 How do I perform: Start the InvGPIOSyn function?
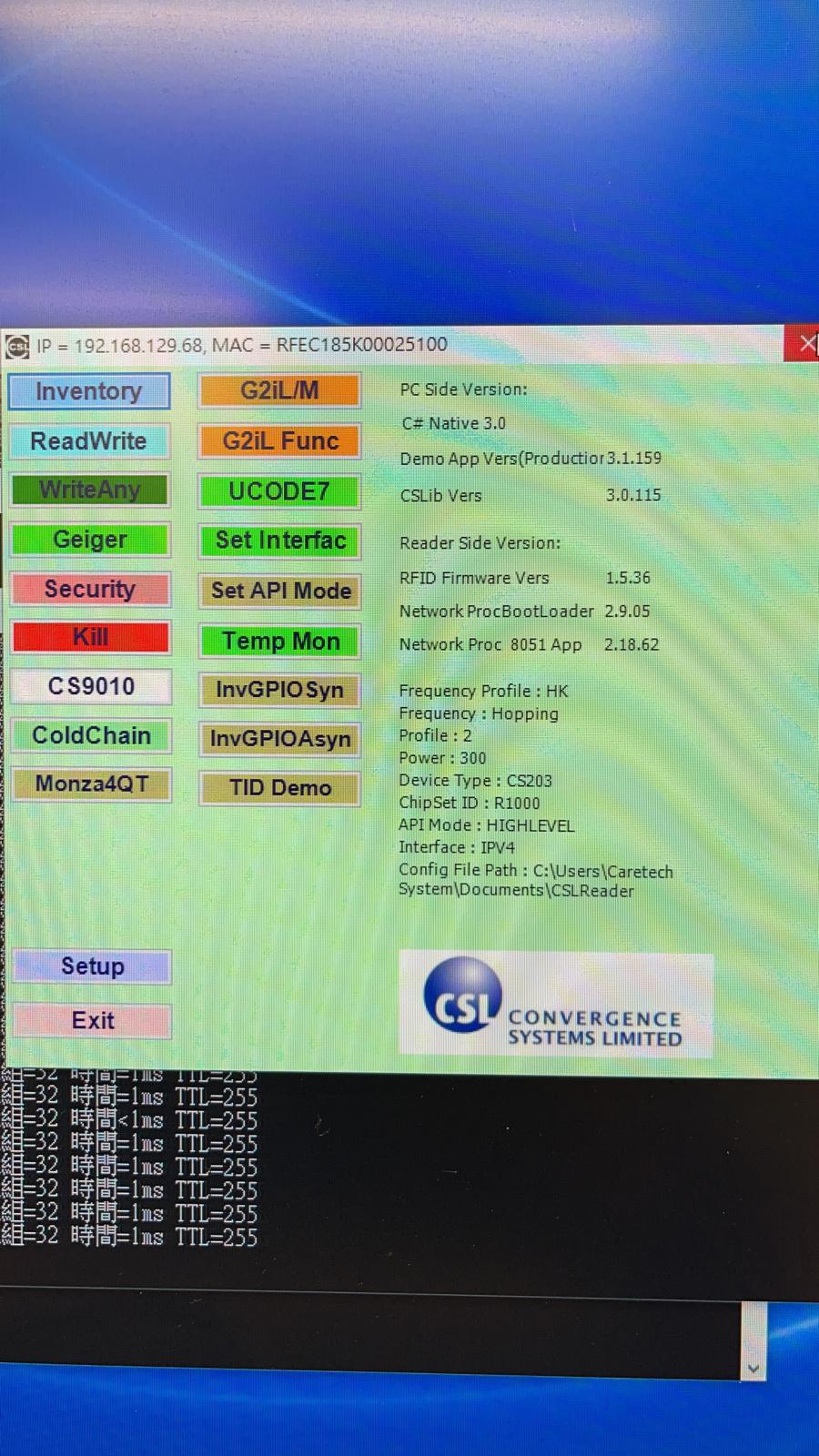279,691
